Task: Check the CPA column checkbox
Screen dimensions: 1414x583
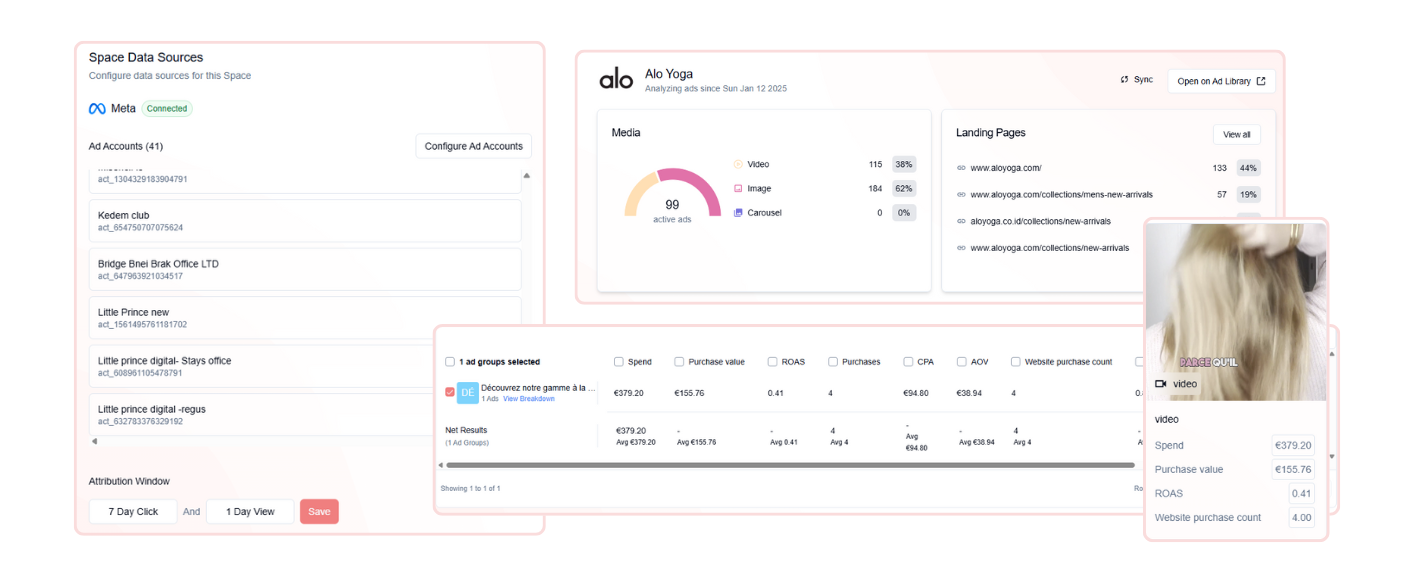Action: click(908, 362)
